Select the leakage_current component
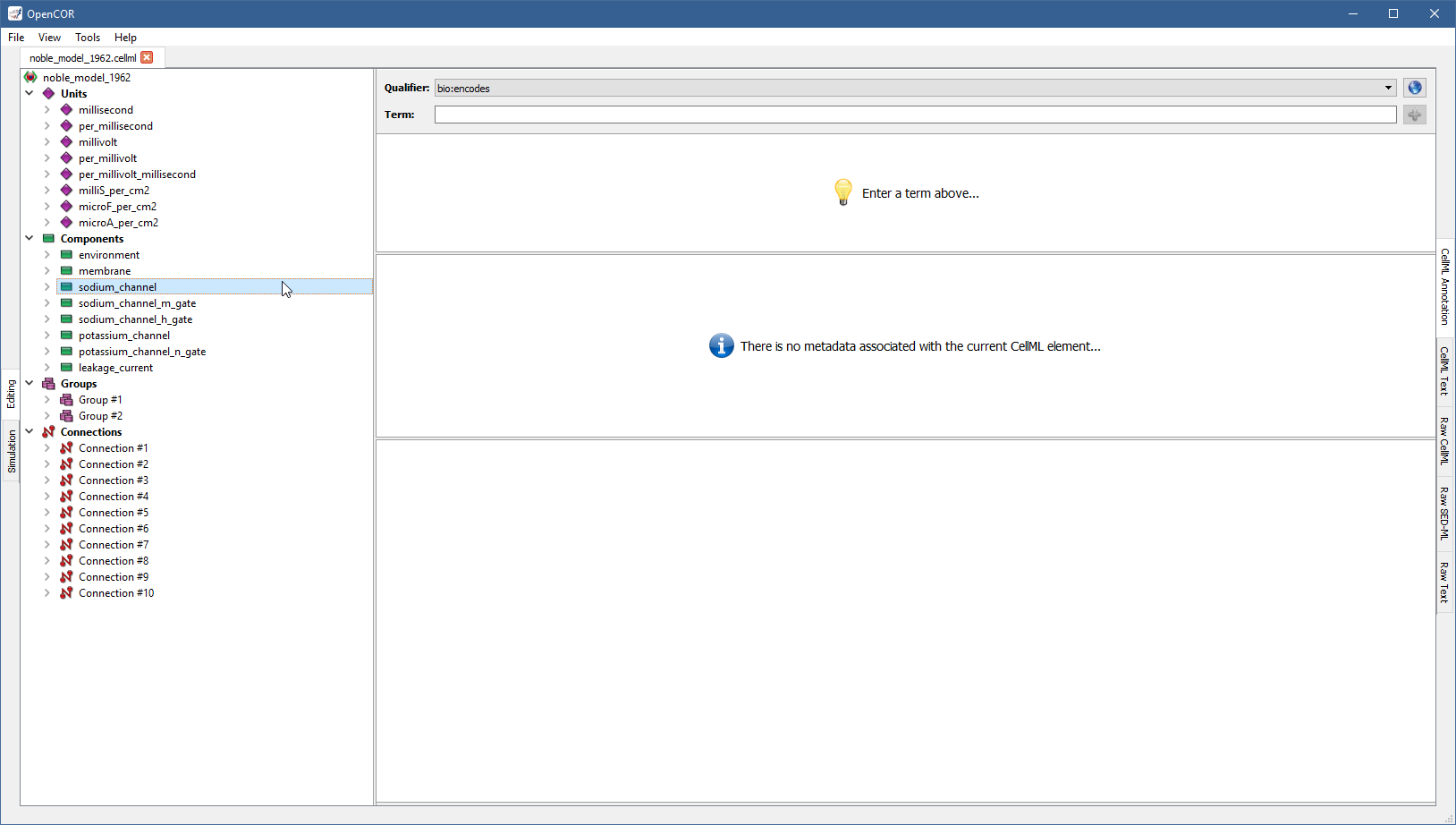Image resolution: width=1456 pixels, height=825 pixels. click(115, 368)
